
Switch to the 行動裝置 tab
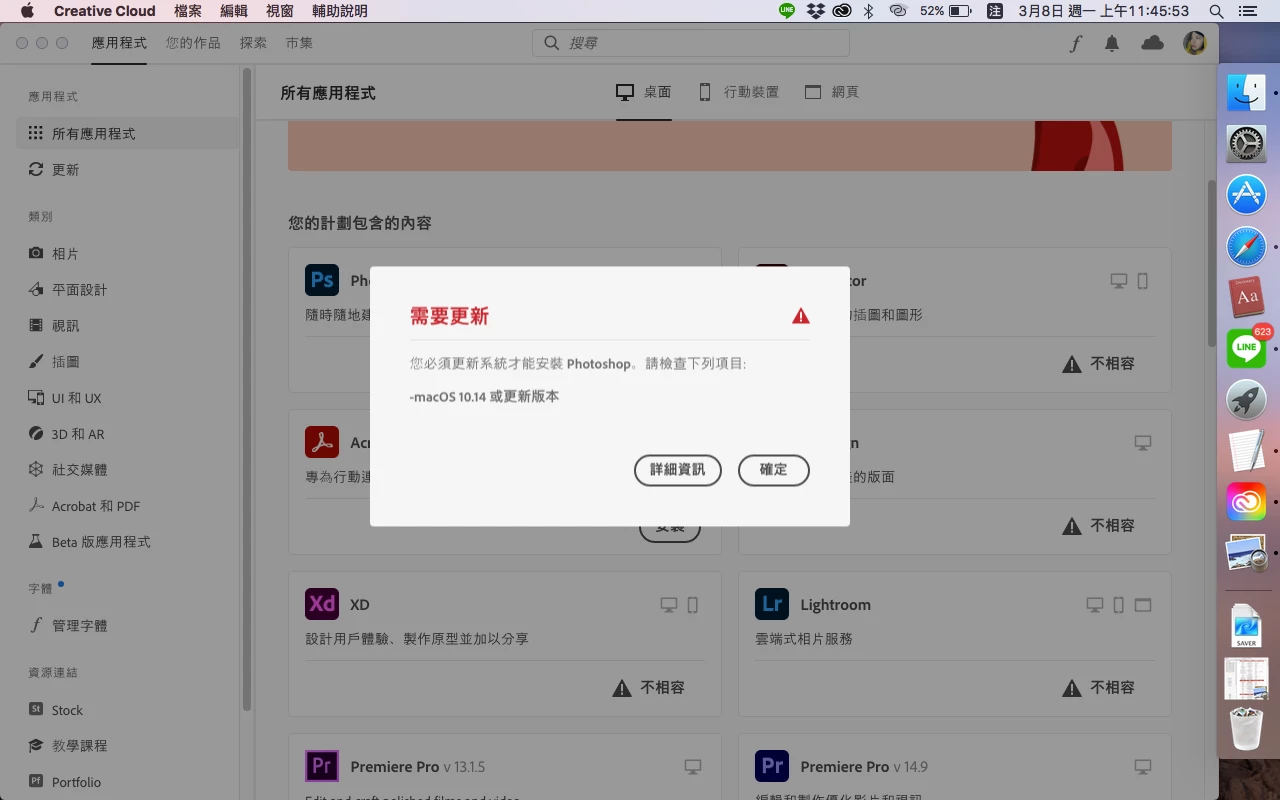738,92
